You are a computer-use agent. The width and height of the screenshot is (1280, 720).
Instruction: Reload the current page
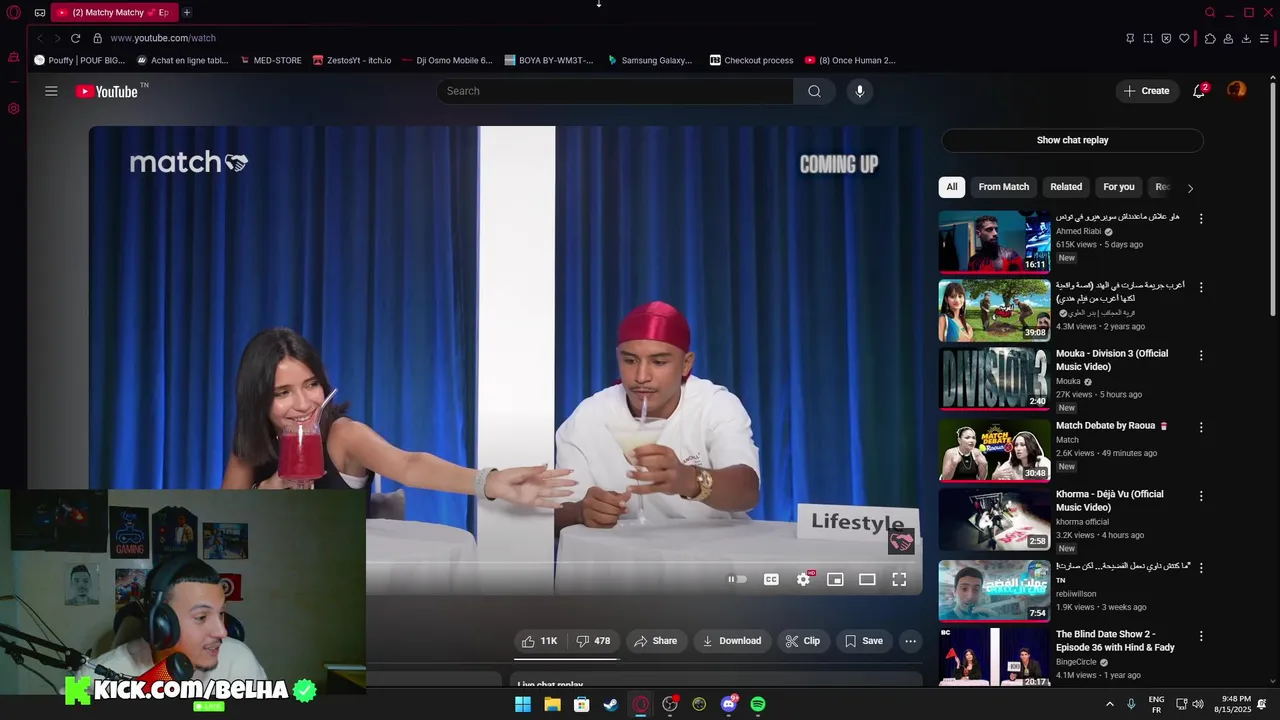[75, 38]
